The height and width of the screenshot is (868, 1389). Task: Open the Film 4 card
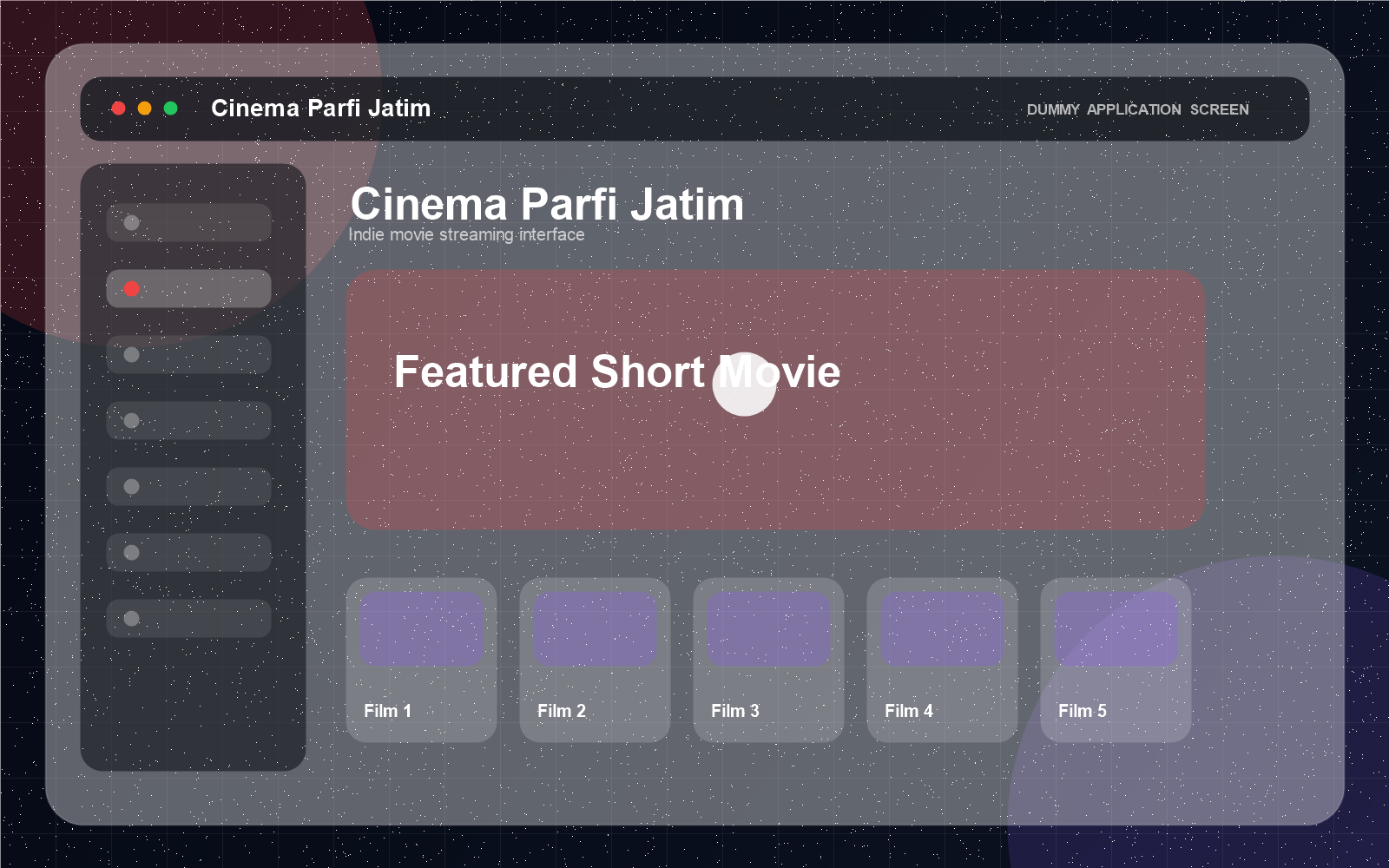pos(942,661)
